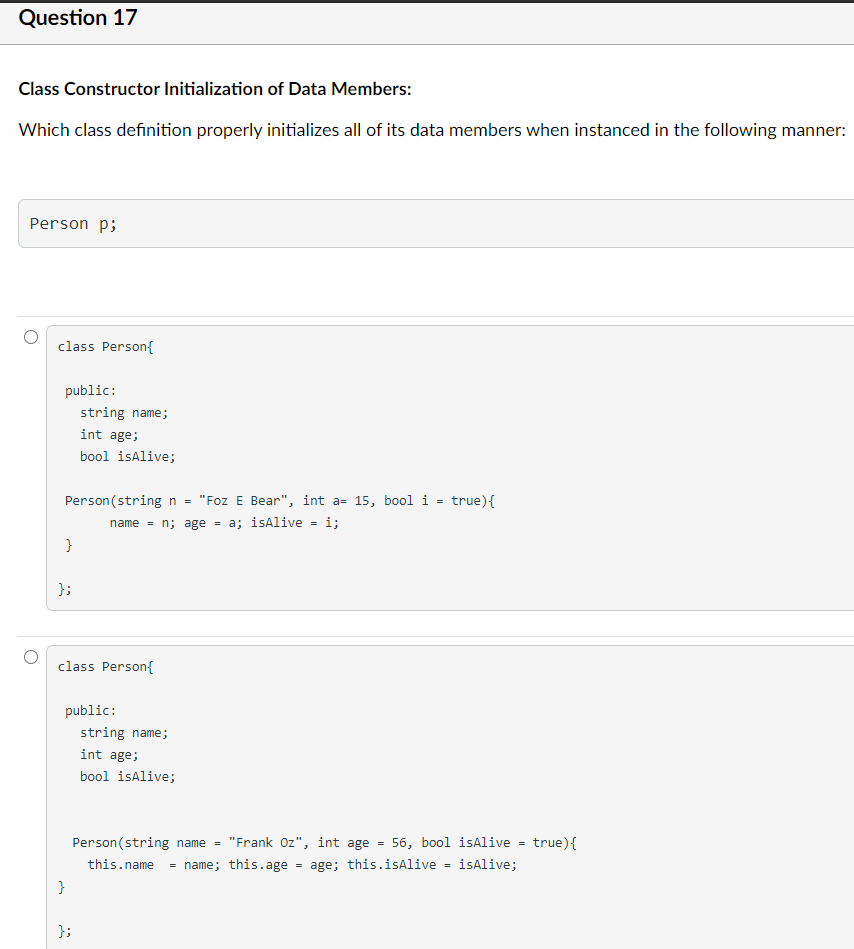Click the 'Foz E Bear' constructor line
The height and width of the screenshot is (949, 854).
click(x=280, y=500)
